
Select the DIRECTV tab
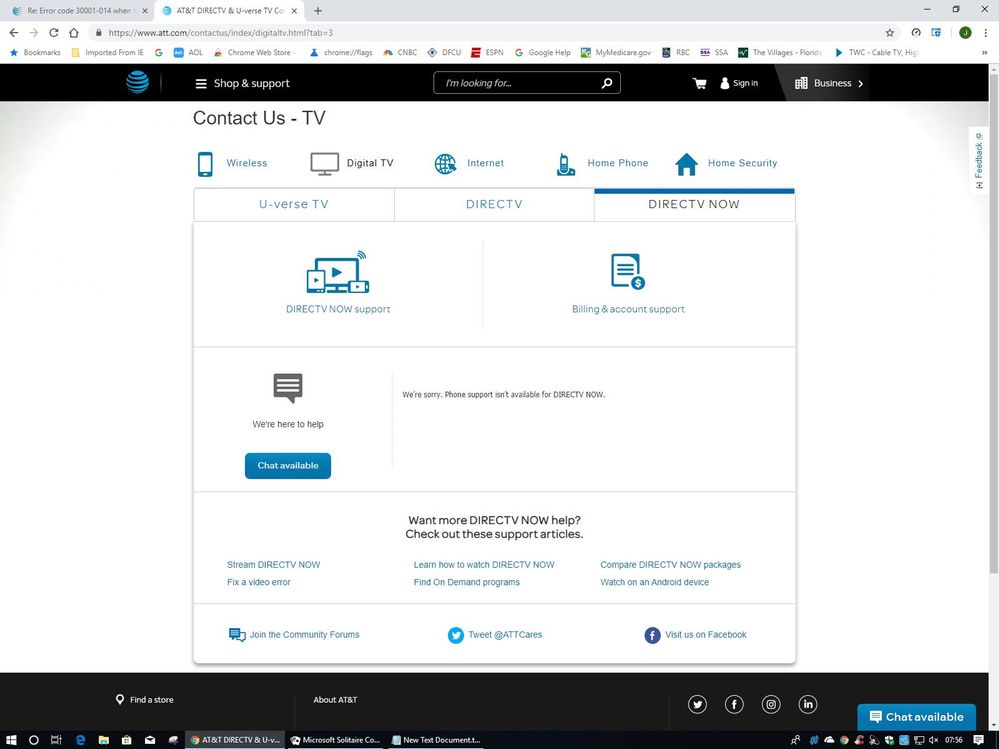493,204
